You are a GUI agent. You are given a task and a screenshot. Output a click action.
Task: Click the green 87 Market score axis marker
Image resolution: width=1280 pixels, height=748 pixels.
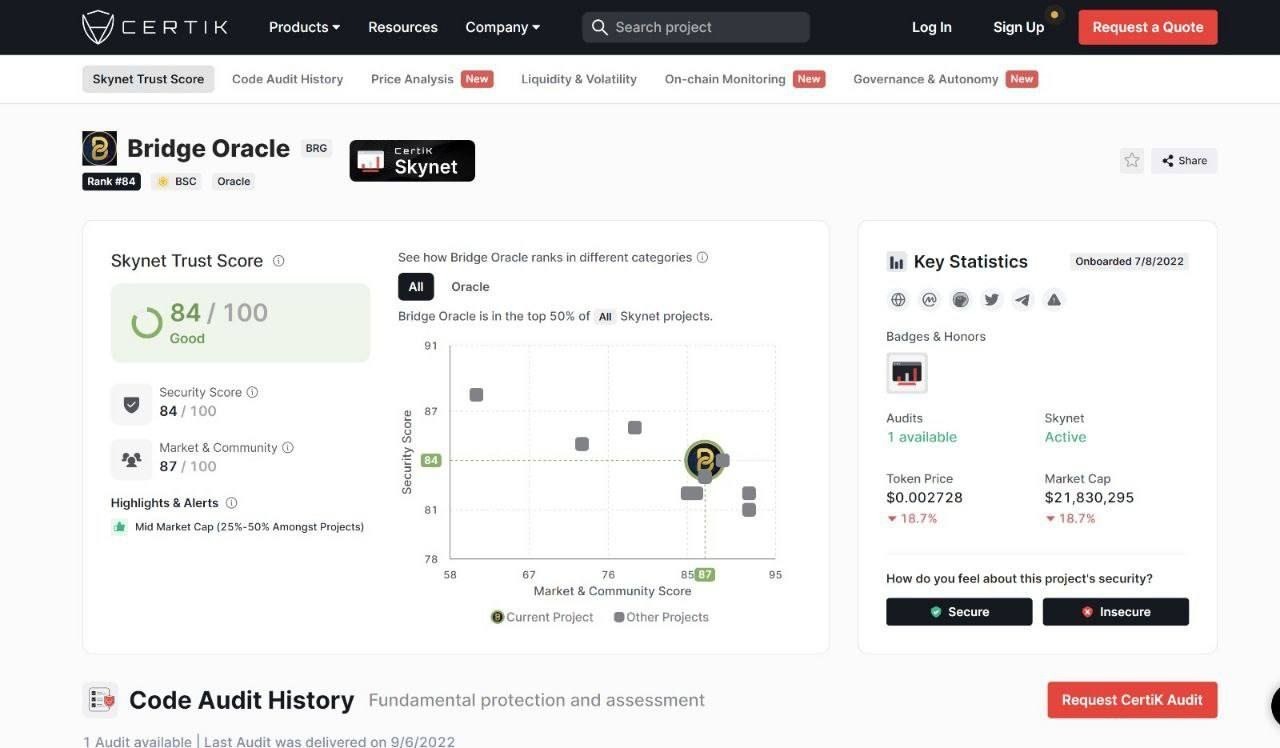point(705,574)
